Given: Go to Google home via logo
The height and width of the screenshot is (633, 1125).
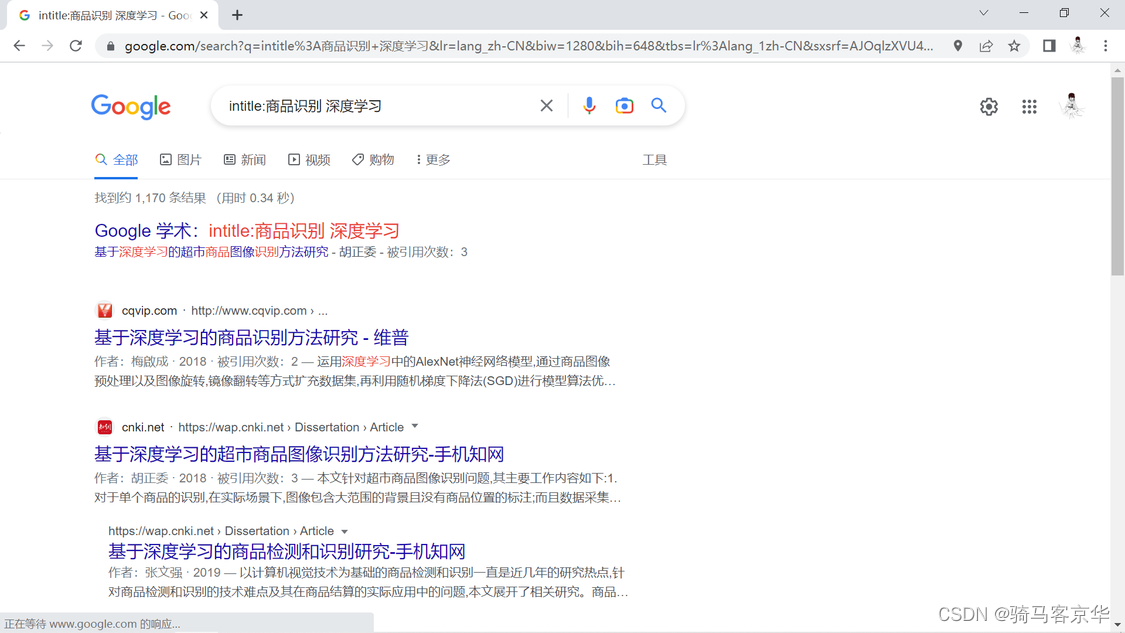Looking at the screenshot, I should (131, 107).
